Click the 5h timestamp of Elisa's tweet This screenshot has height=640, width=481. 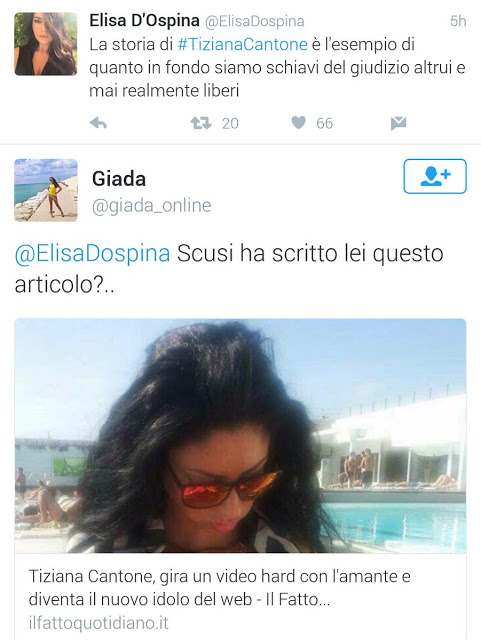pos(458,21)
